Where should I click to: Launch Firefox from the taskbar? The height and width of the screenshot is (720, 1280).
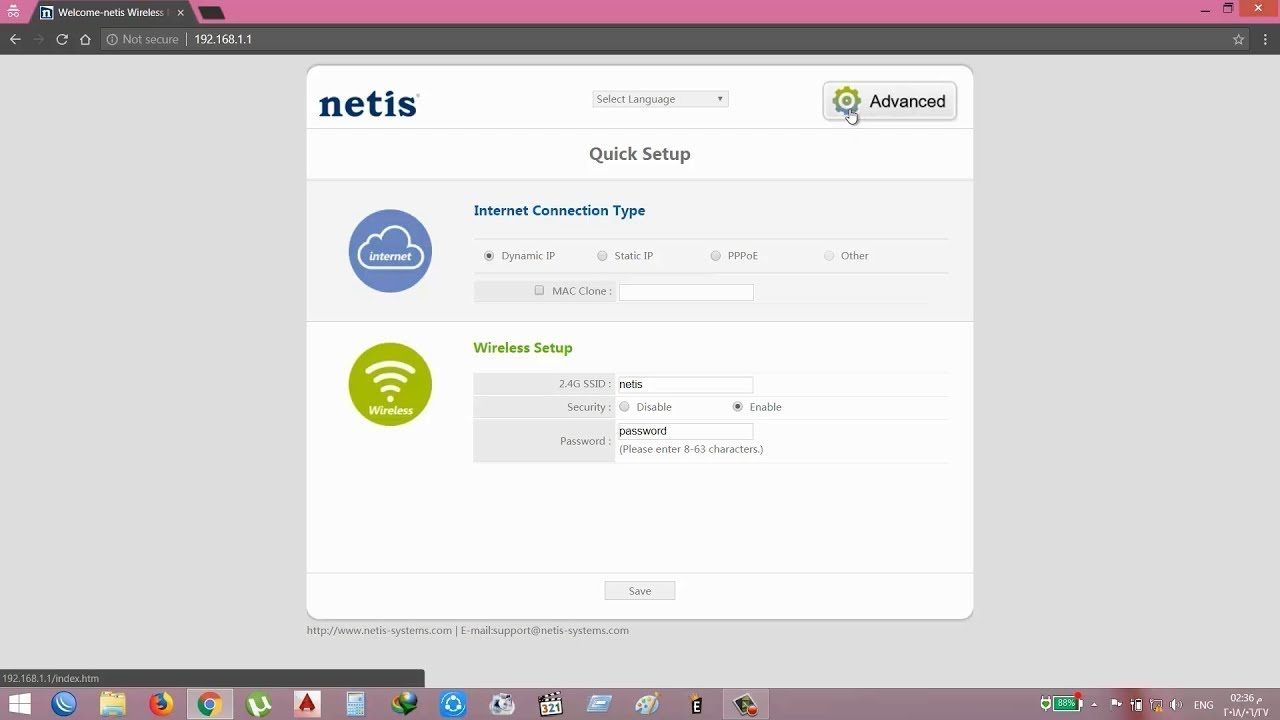(161, 704)
